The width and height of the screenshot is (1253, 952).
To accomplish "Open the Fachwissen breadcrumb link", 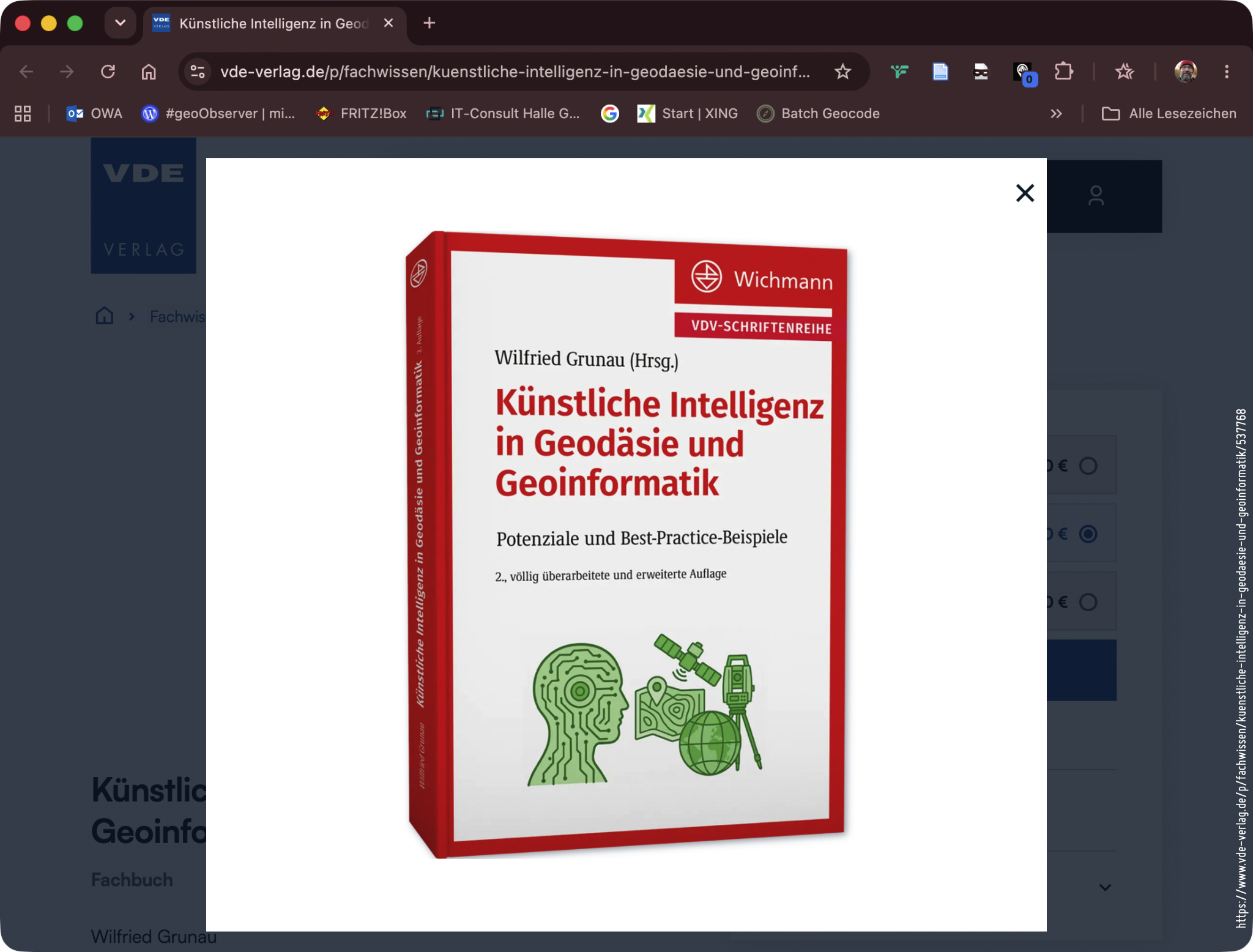I will click(177, 316).
